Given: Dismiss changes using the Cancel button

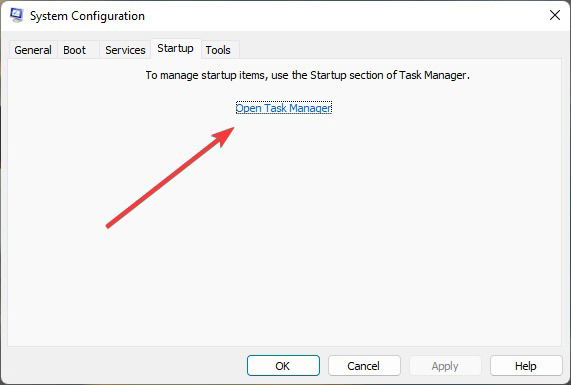Looking at the screenshot, I should [364, 366].
